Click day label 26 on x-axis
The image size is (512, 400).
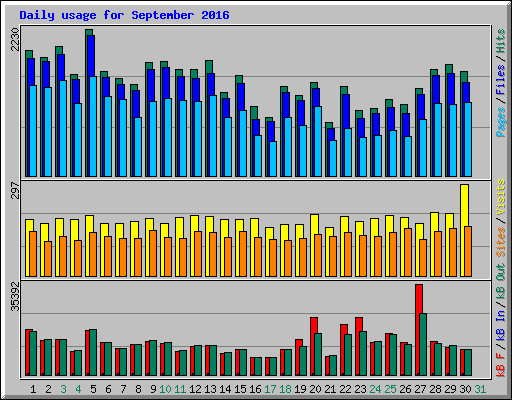point(405,389)
